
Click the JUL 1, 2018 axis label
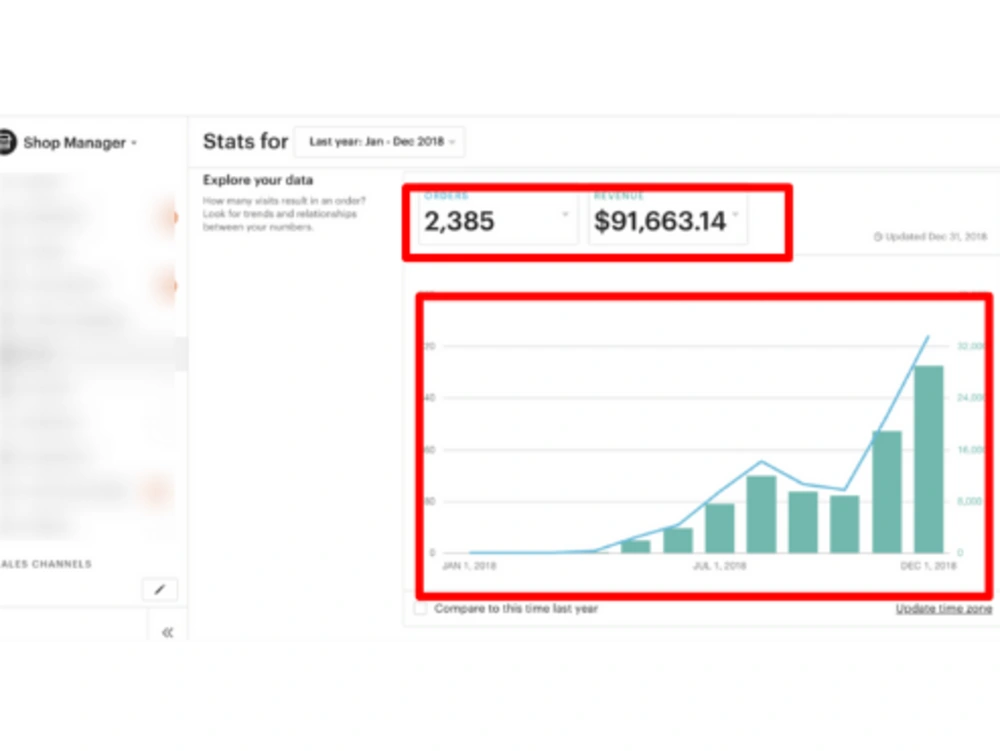pyautogui.click(x=719, y=565)
